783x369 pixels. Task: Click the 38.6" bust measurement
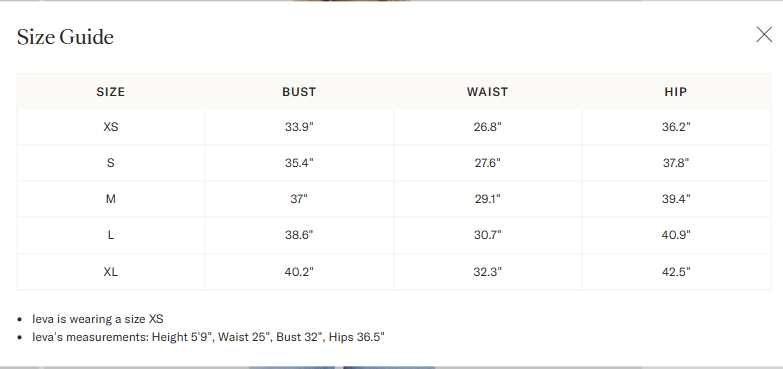tap(299, 235)
